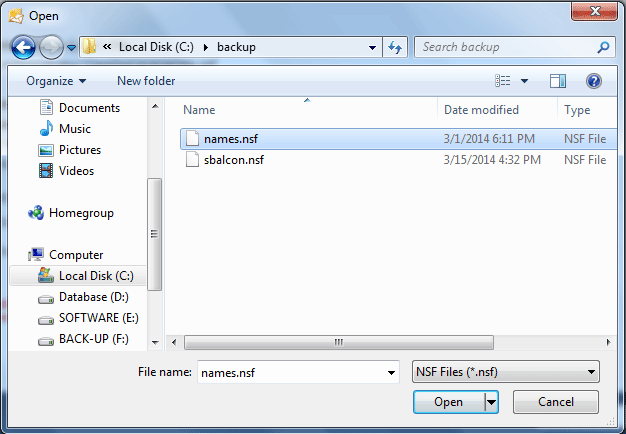Create a New folder
The image size is (626, 434).
pyautogui.click(x=146, y=81)
